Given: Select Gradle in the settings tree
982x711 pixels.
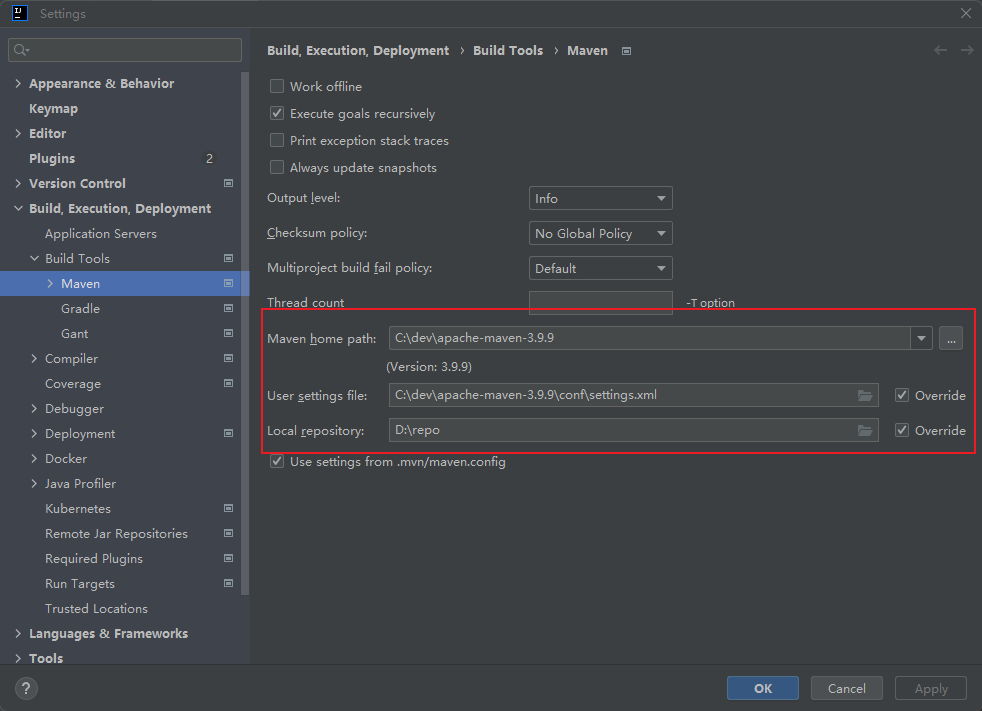Looking at the screenshot, I should coord(80,308).
